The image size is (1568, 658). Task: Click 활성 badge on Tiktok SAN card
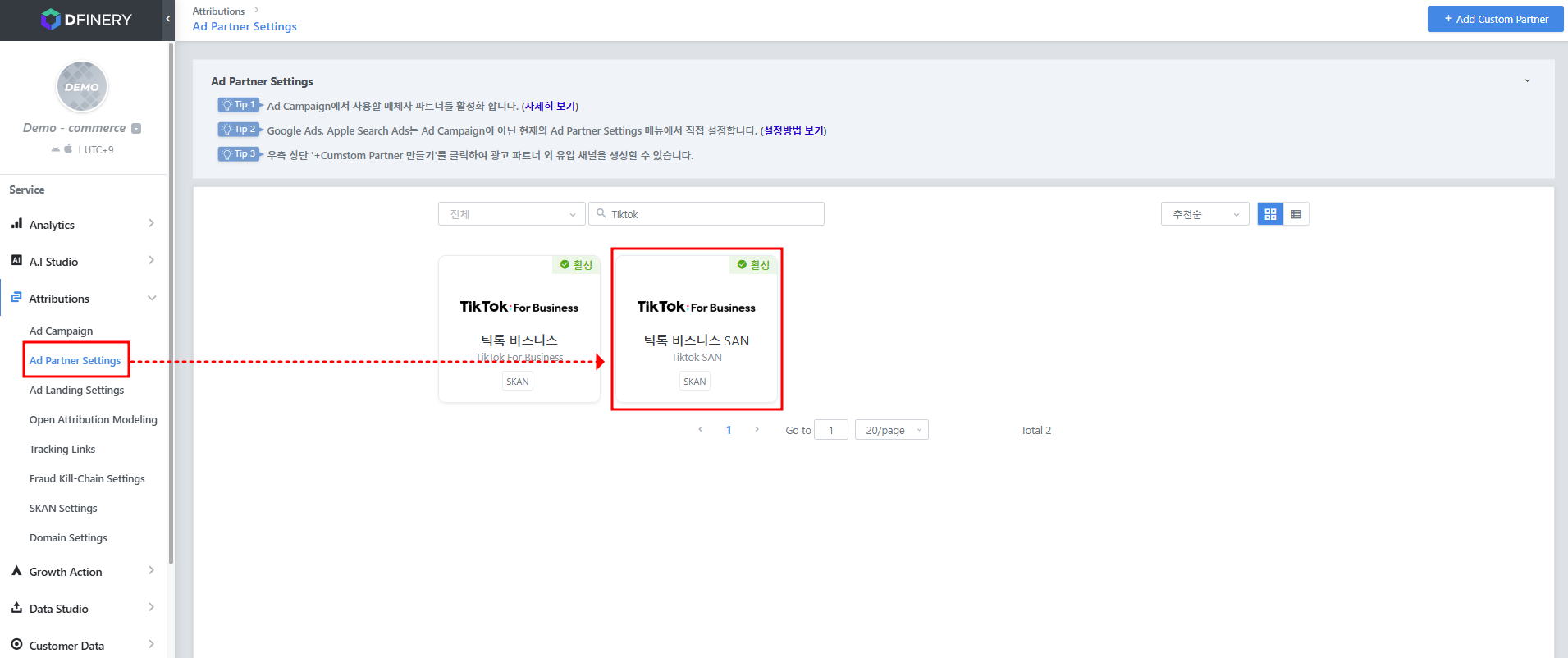(x=753, y=264)
